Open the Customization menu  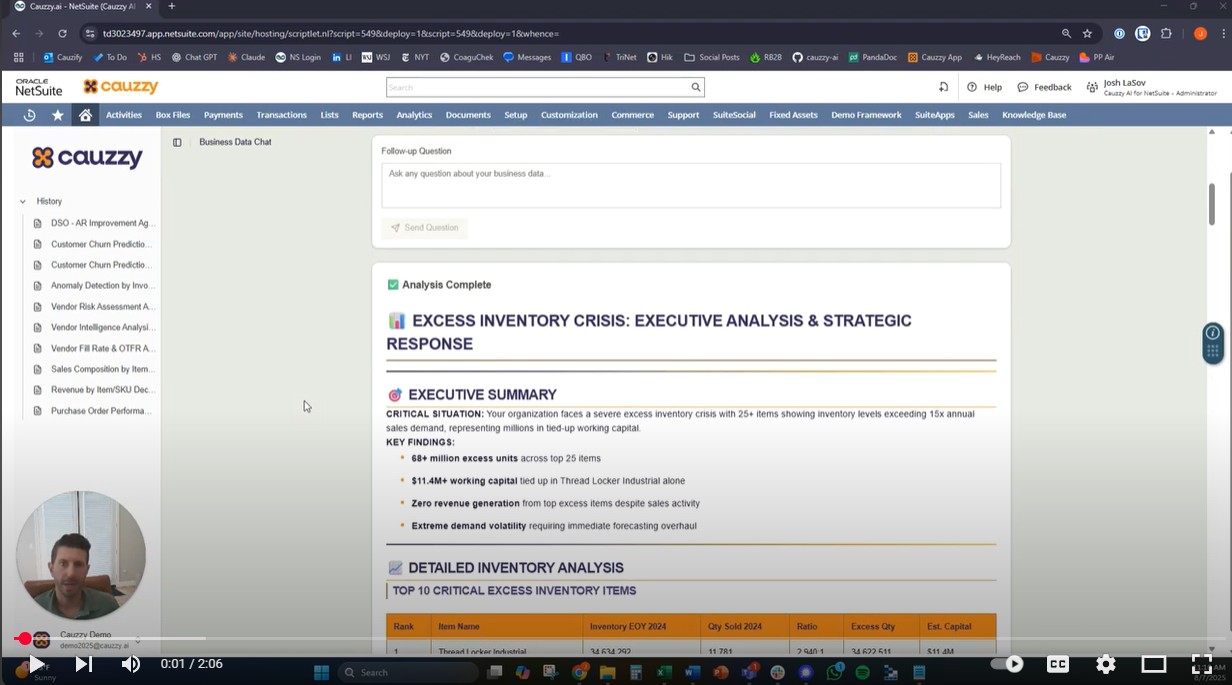569,115
